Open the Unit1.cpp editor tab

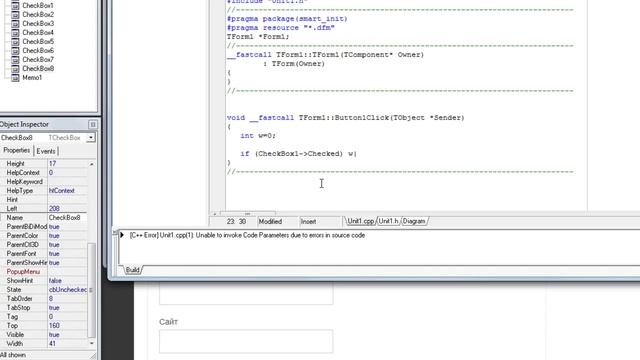pos(360,221)
